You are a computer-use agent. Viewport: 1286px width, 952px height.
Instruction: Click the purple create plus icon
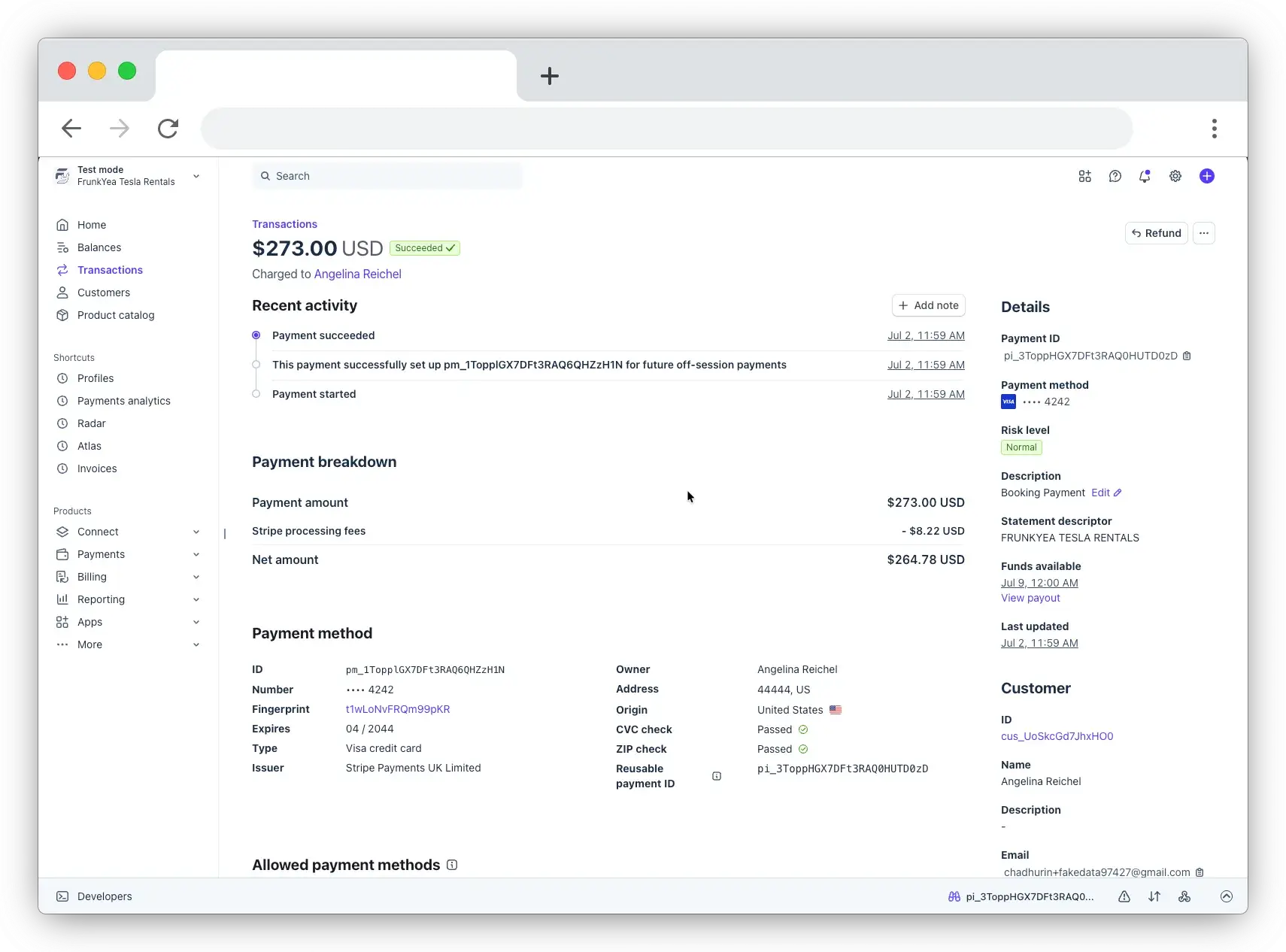1207,176
